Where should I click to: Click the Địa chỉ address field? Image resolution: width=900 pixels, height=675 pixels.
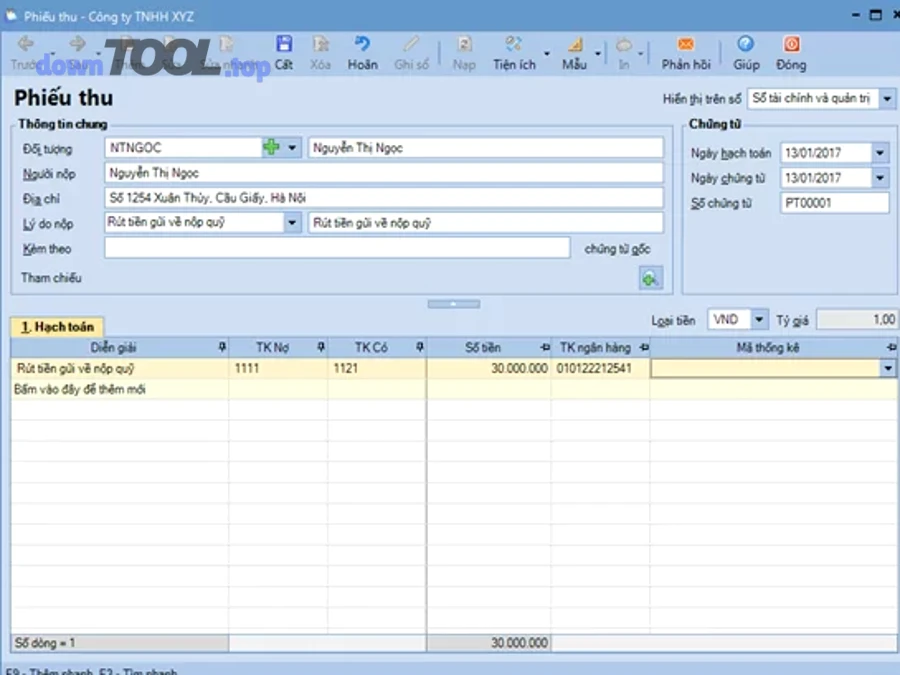[383, 198]
